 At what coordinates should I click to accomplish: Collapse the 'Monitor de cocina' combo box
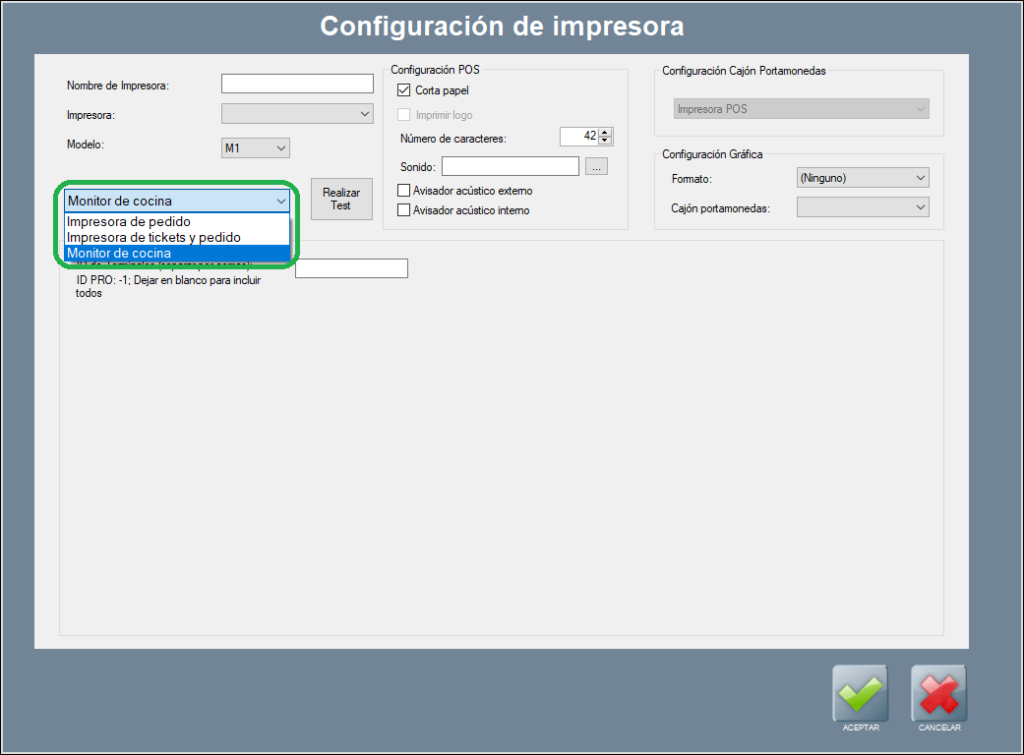click(x=280, y=201)
